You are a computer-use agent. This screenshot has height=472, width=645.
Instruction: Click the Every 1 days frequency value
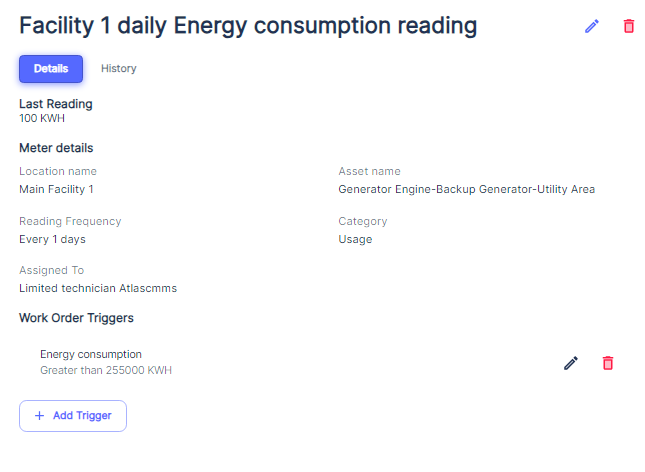(53, 239)
